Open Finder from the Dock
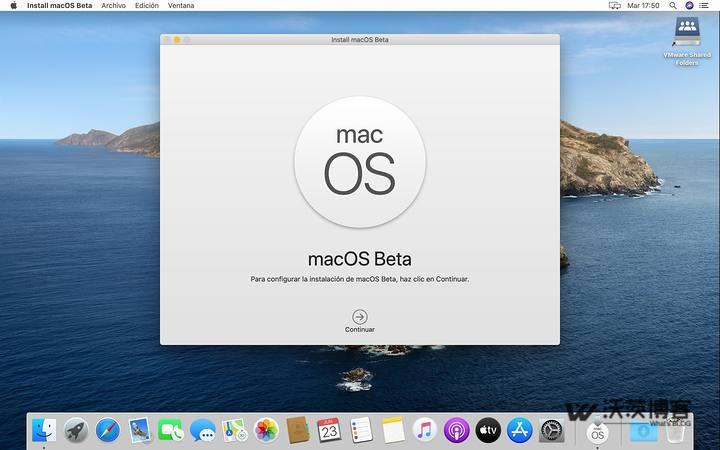Screen dimensions: 720x450 tap(44, 431)
